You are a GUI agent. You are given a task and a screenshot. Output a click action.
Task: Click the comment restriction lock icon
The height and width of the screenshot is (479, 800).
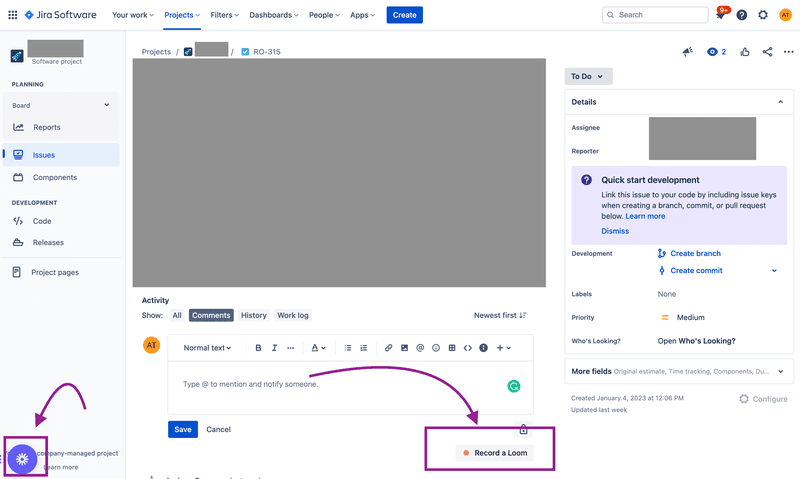point(523,429)
